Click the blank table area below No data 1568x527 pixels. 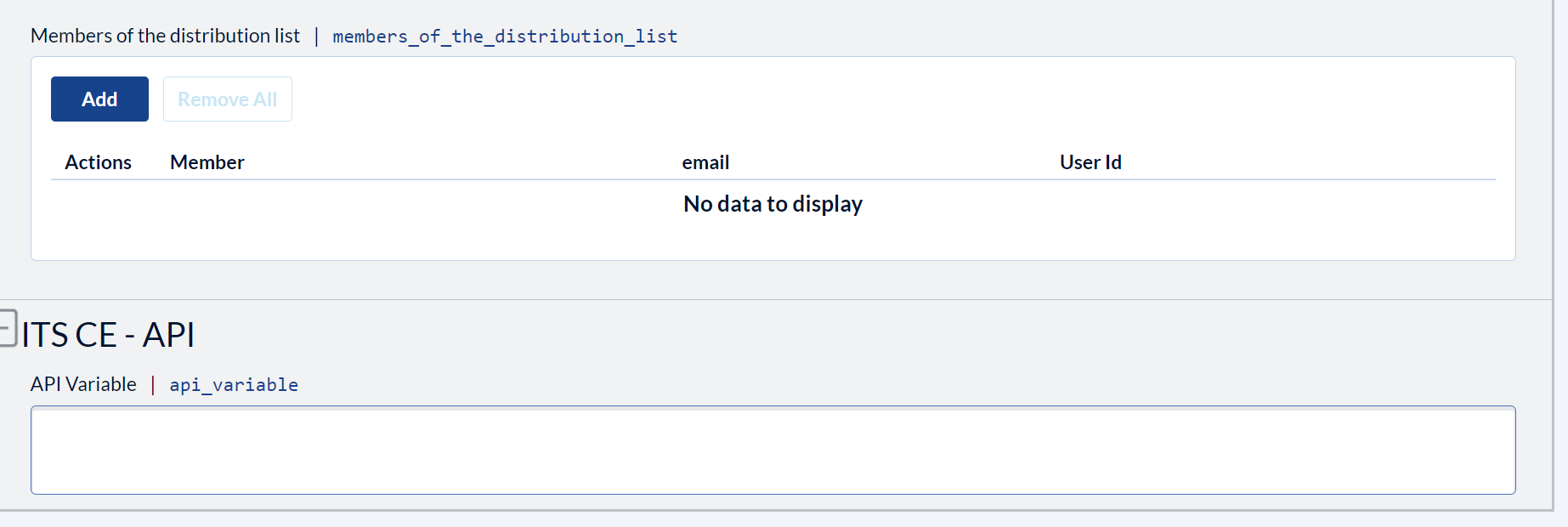click(773, 240)
